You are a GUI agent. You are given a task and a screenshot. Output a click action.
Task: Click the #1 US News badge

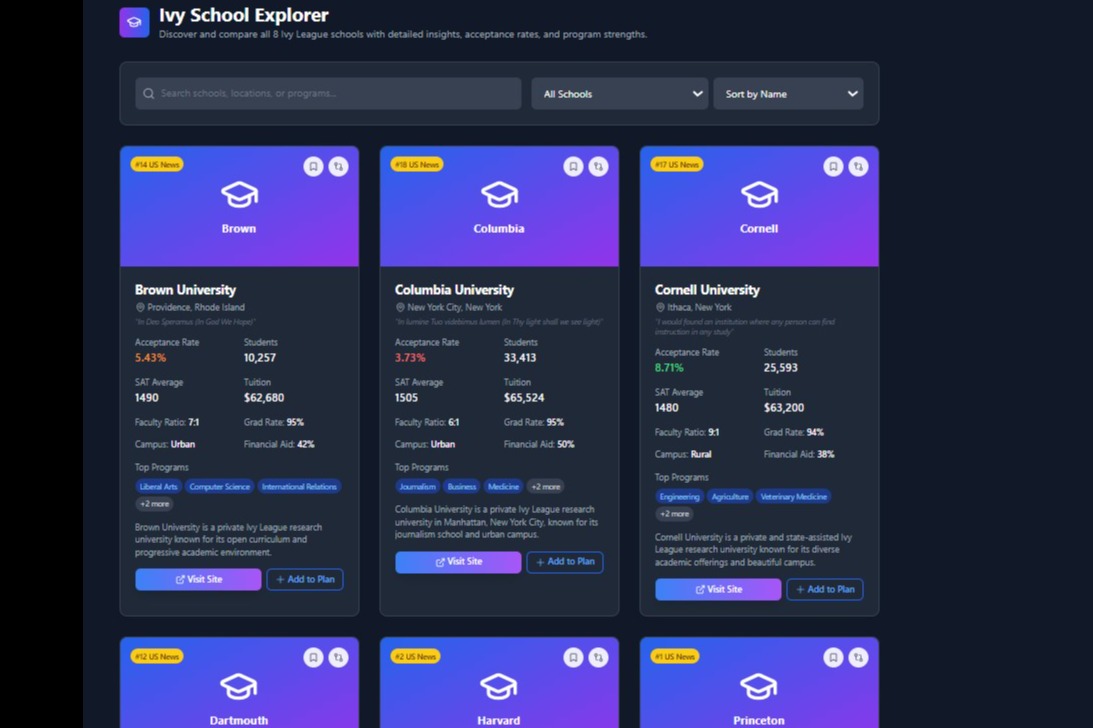(675, 656)
